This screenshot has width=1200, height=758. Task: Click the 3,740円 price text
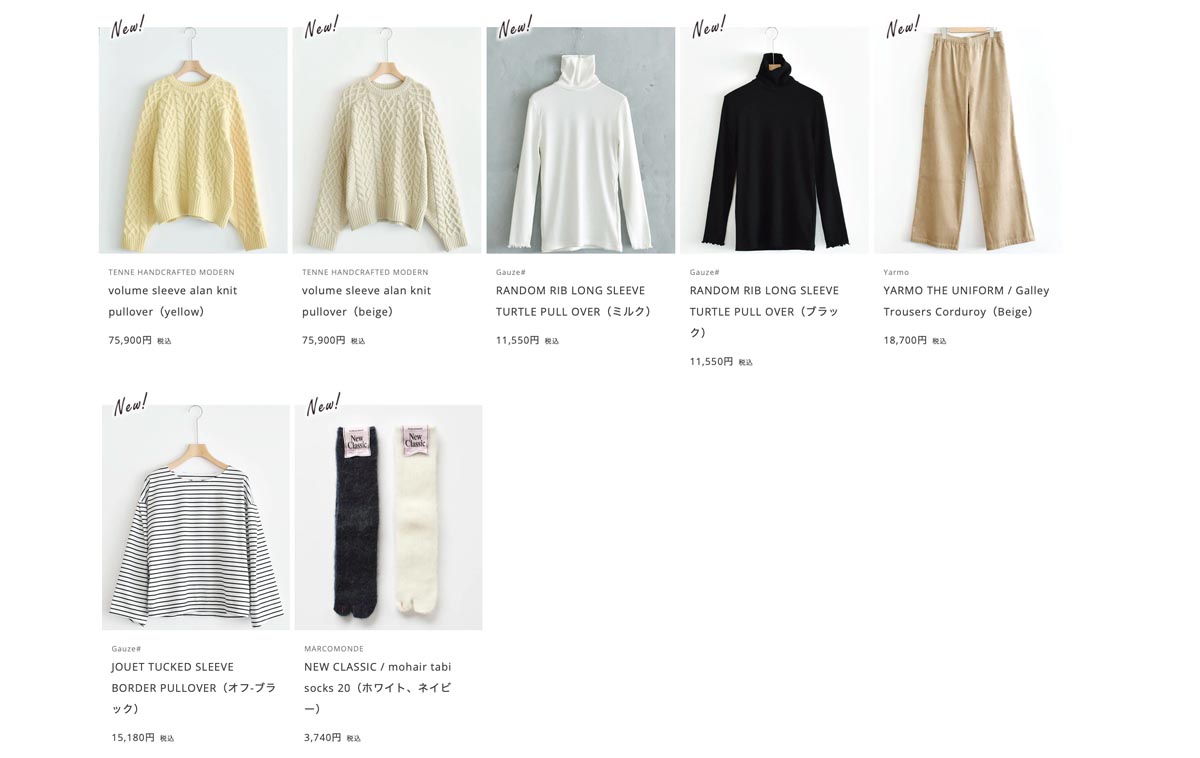coord(322,738)
